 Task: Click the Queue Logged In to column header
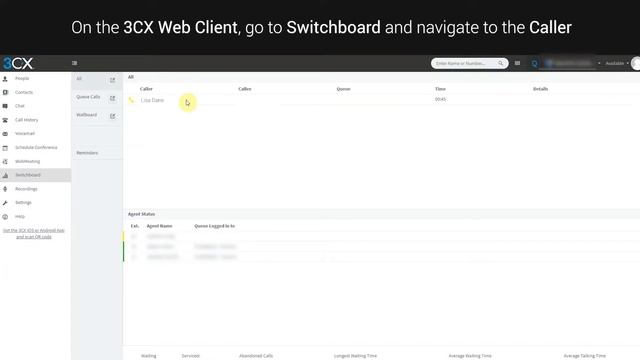tap(214, 226)
